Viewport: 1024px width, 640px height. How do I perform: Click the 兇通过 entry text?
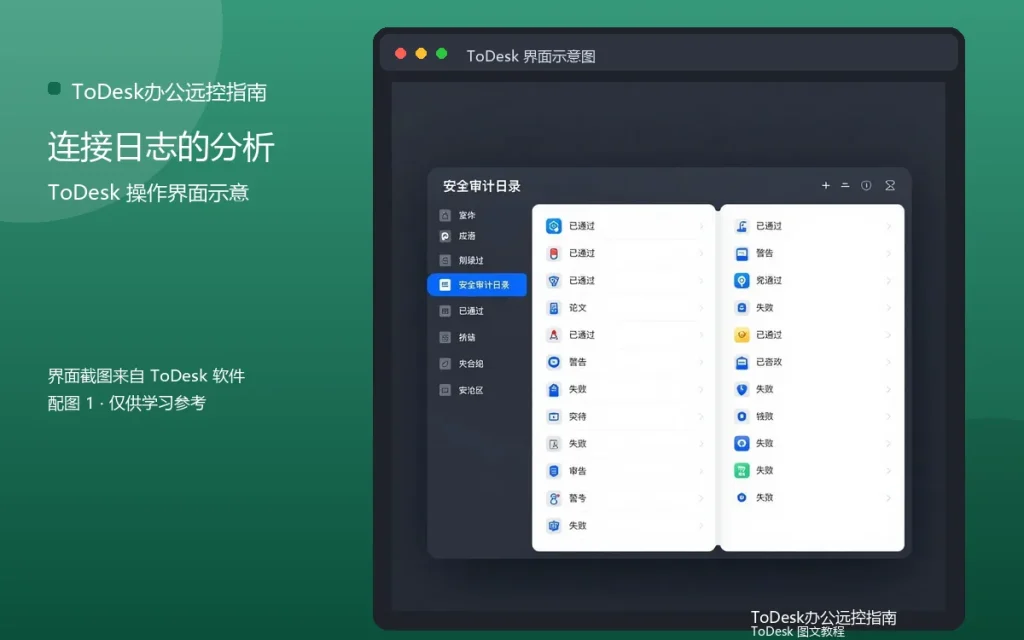pyautogui.click(x=769, y=280)
